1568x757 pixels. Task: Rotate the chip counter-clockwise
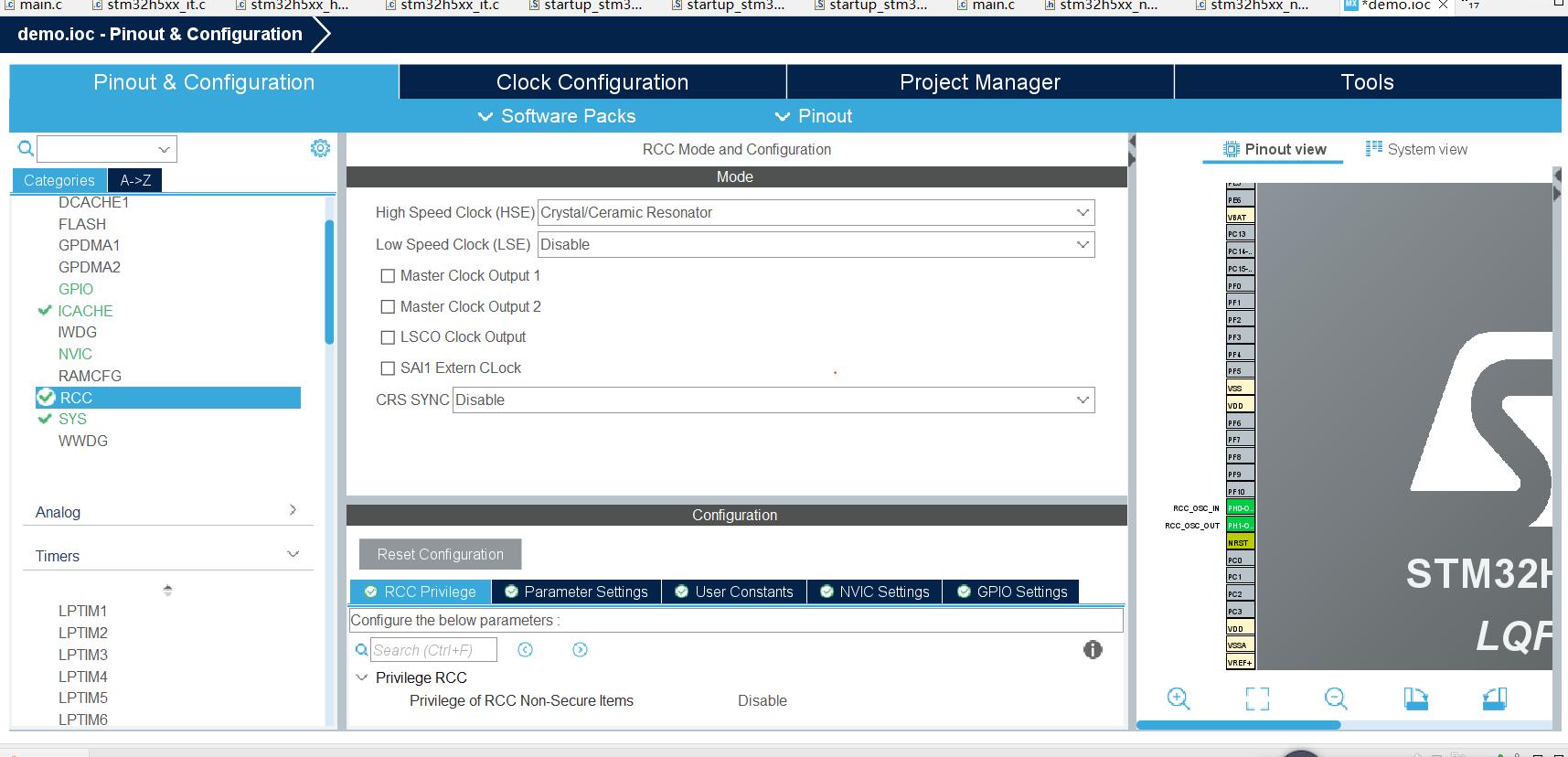1494,698
